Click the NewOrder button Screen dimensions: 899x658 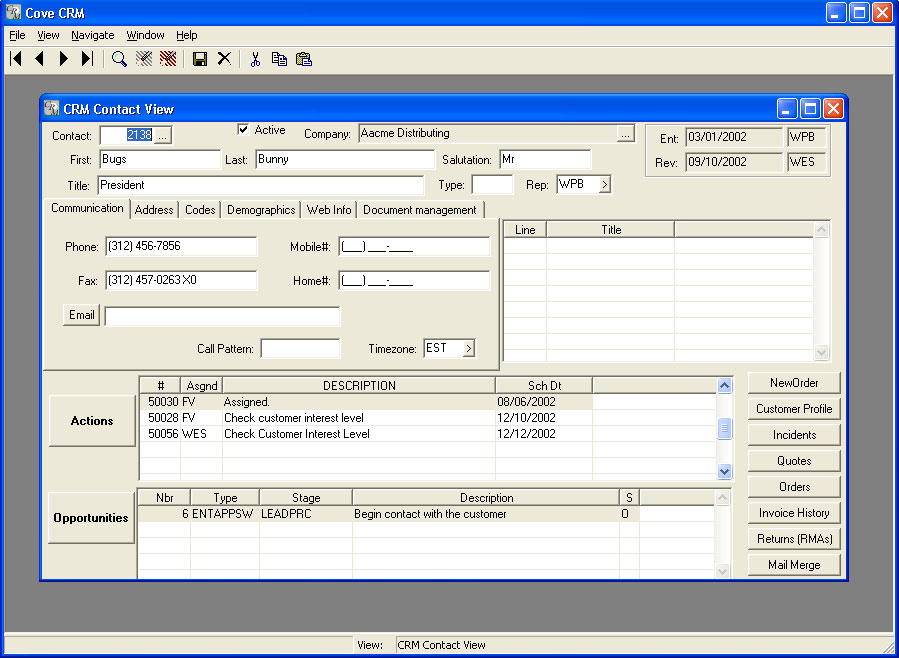[794, 383]
